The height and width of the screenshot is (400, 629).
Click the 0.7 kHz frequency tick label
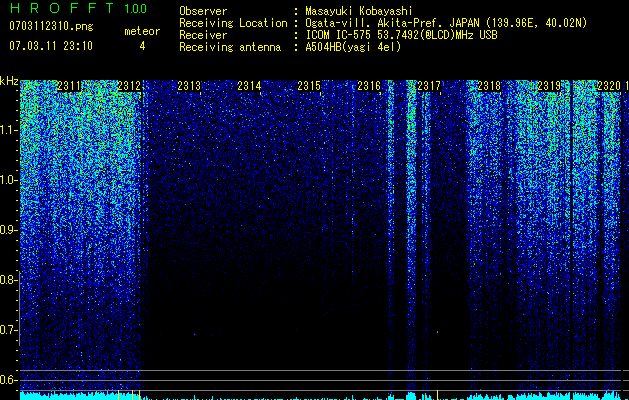click(x=8, y=330)
